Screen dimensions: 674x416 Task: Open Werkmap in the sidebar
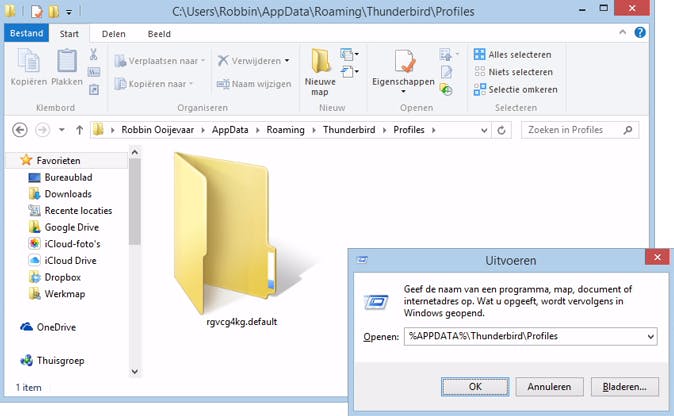click(64, 294)
